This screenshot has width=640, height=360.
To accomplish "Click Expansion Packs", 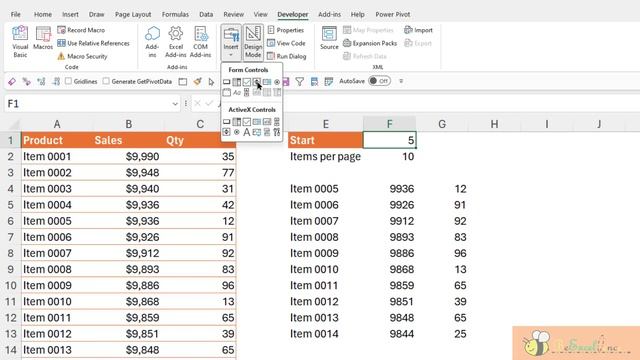I will tap(370, 43).
